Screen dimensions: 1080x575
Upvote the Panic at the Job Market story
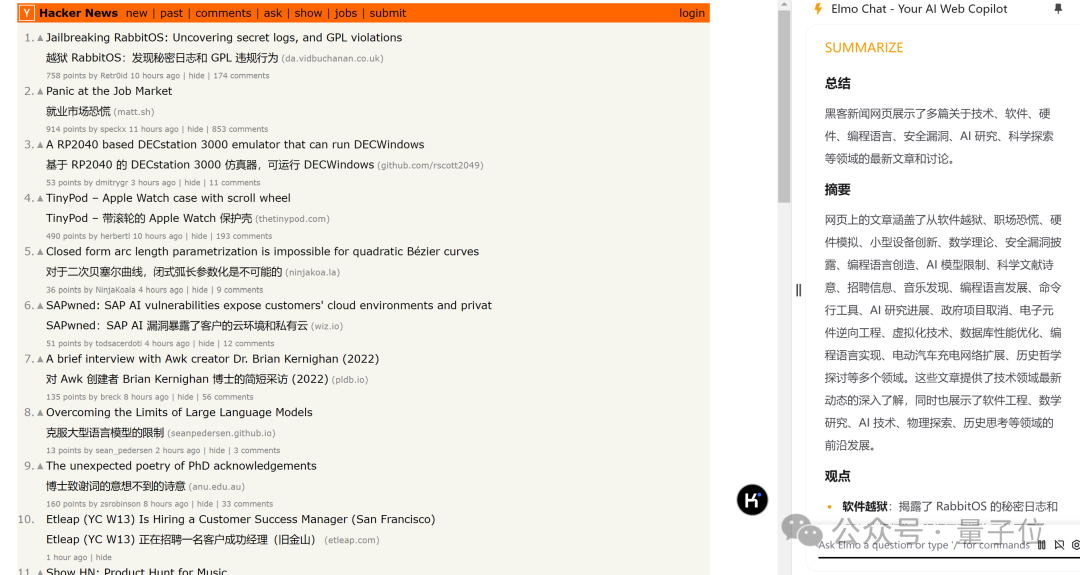40,92
